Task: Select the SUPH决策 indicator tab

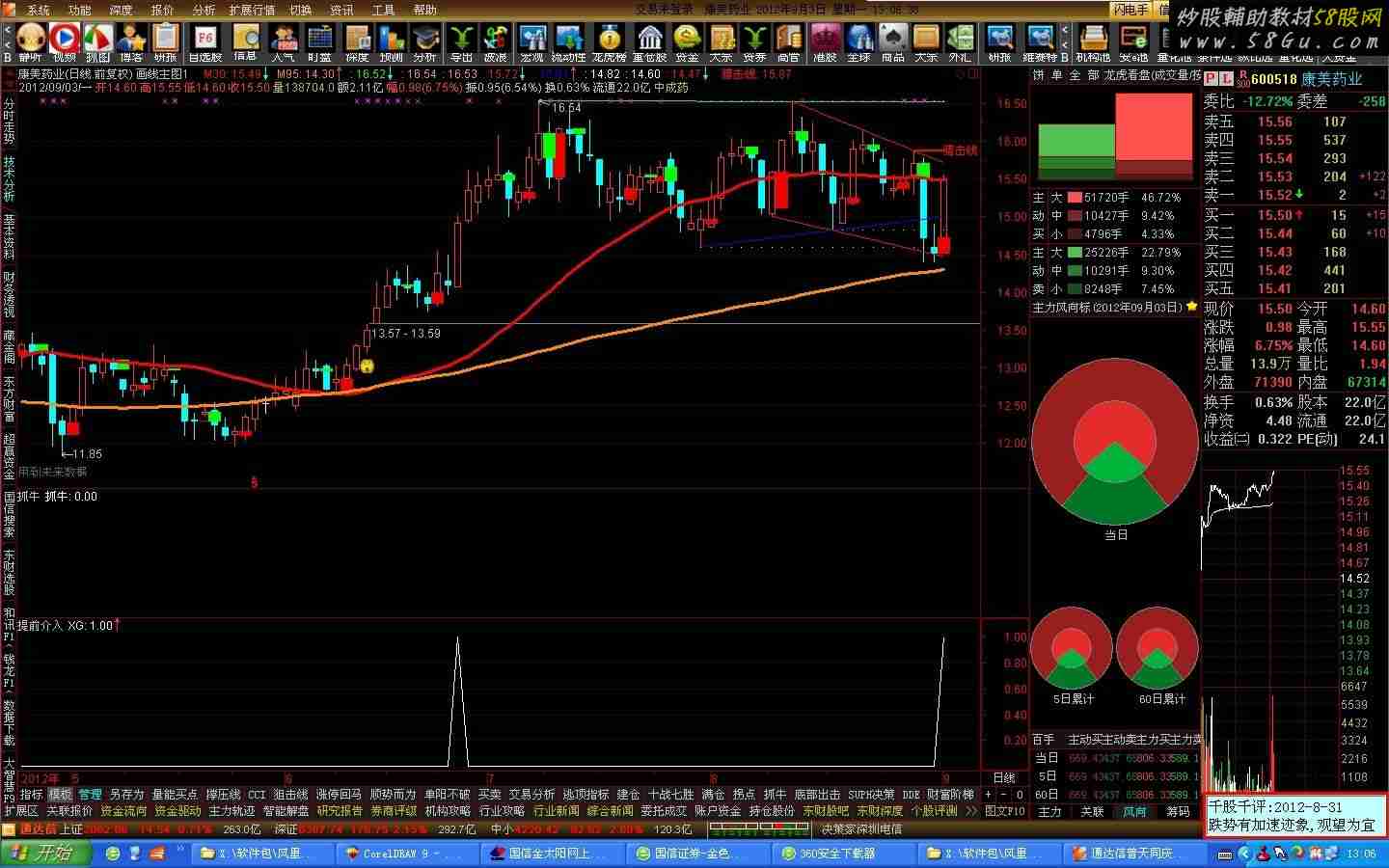Action: [x=872, y=795]
